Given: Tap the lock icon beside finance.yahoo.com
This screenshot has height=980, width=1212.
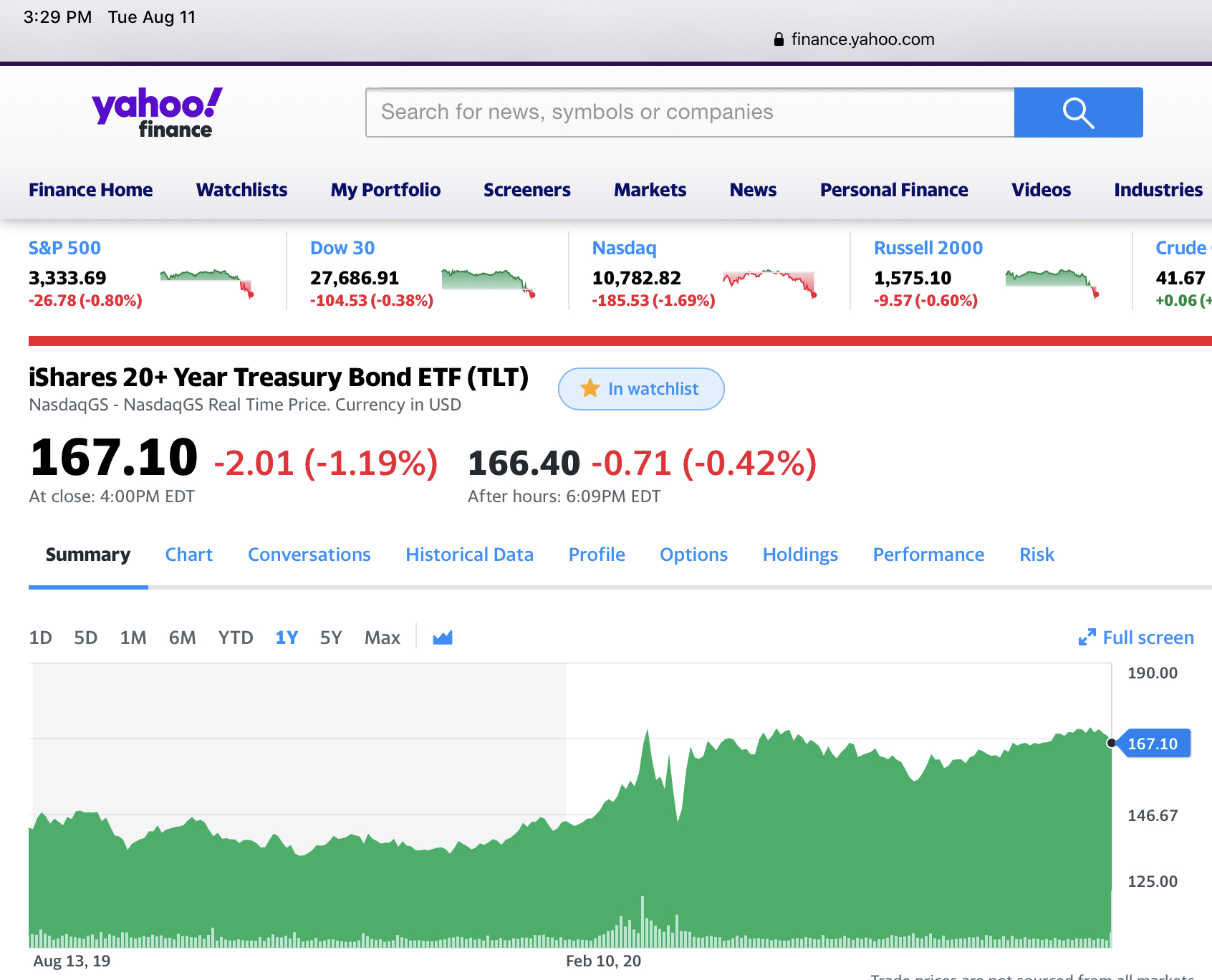Looking at the screenshot, I should point(779,39).
